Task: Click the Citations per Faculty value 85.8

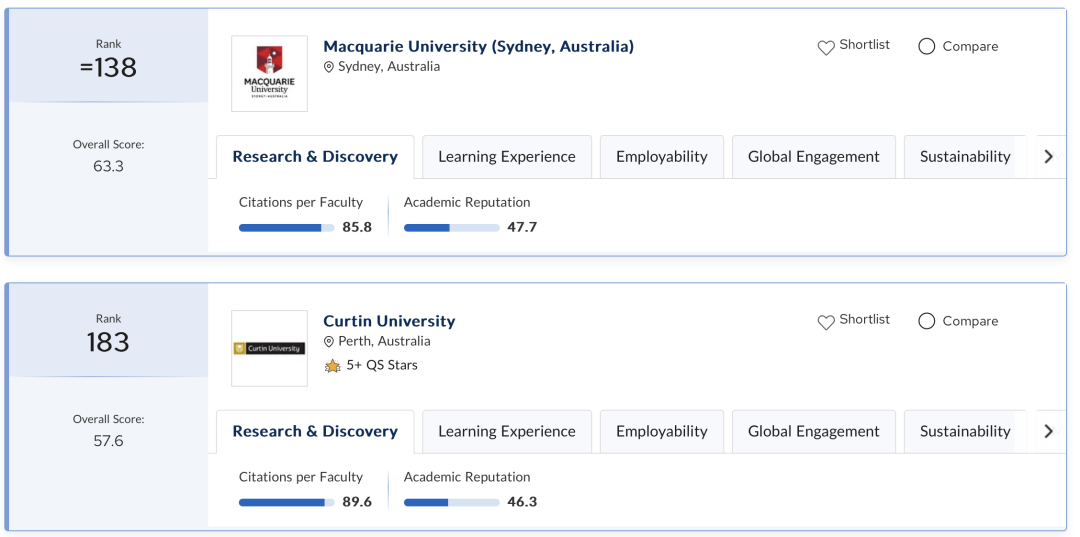Action: pyautogui.click(x=357, y=227)
